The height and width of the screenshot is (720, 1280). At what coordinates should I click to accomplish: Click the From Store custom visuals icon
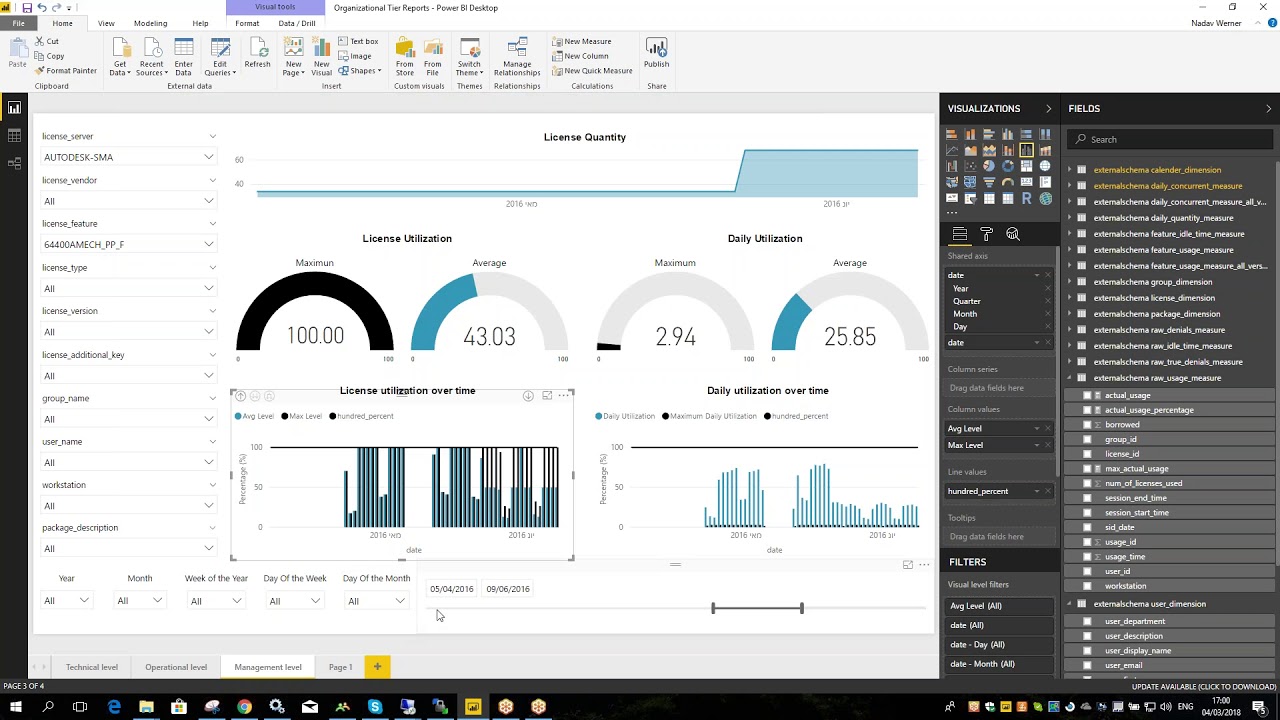click(404, 57)
